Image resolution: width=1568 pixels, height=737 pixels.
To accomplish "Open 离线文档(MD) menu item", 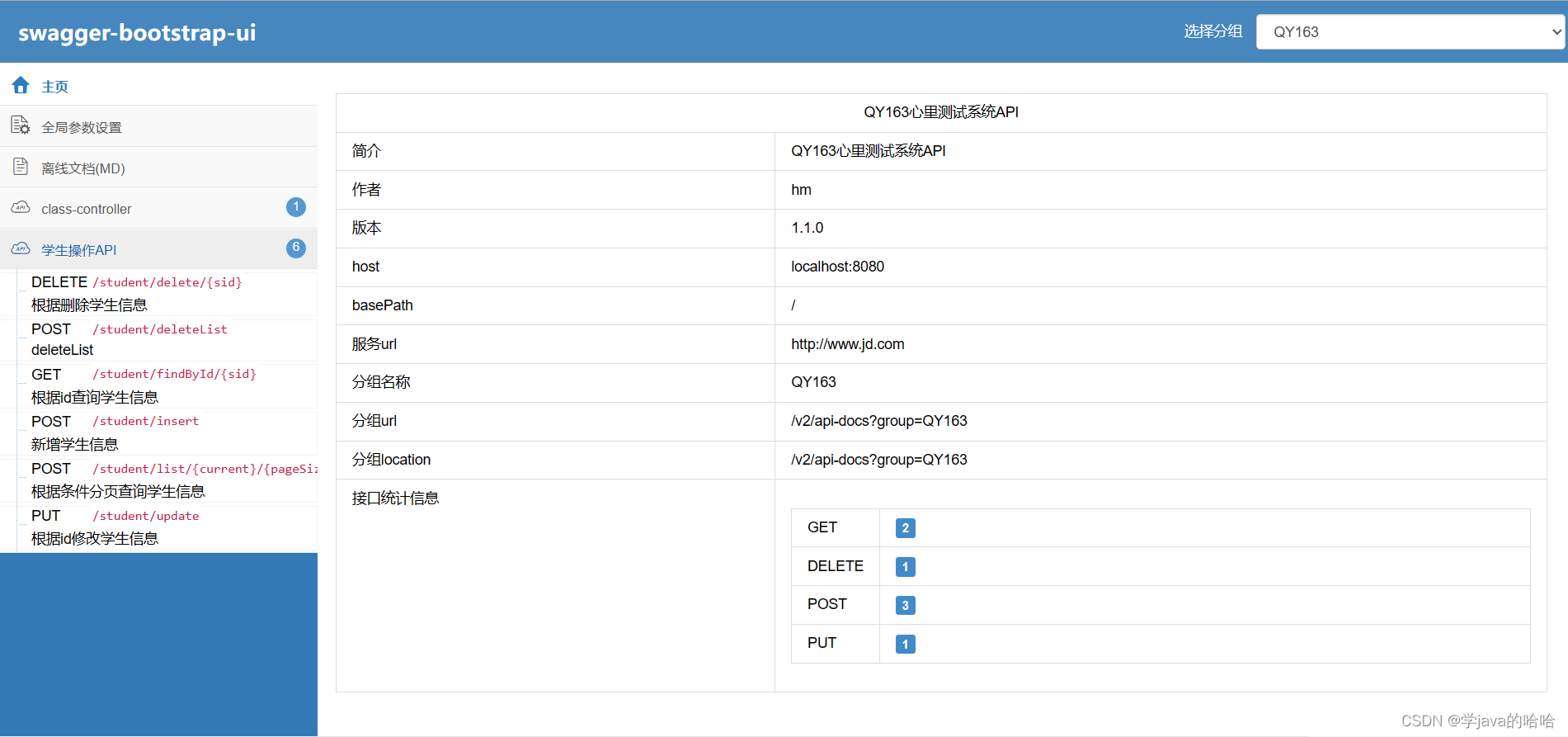I will 158,168.
